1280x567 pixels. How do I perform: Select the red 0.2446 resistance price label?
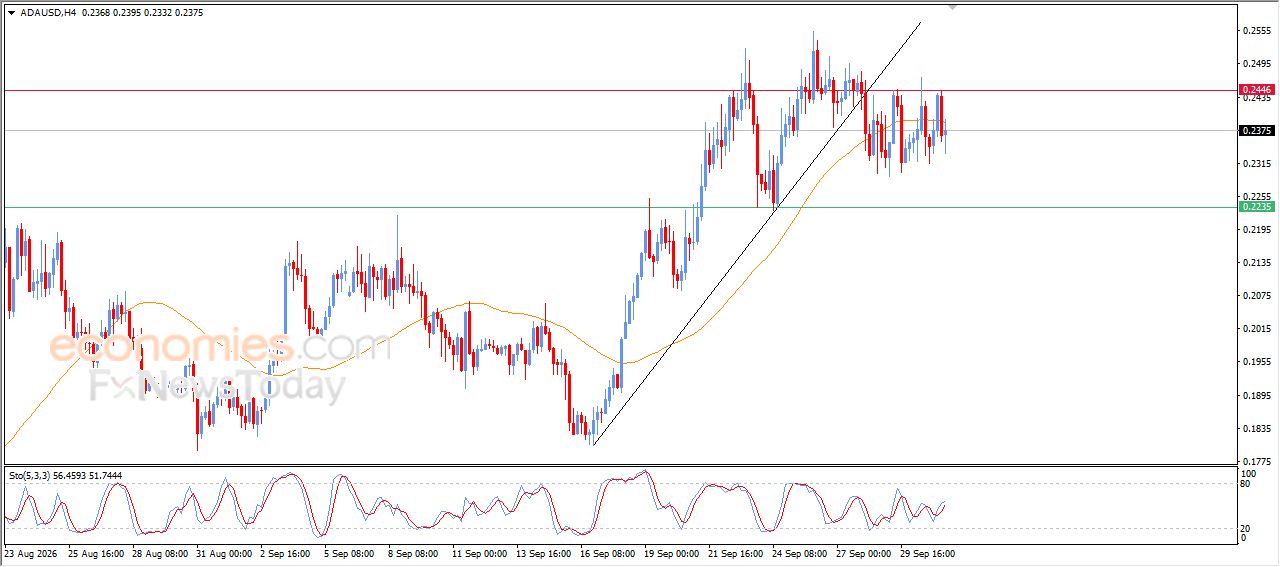click(x=1256, y=90)
